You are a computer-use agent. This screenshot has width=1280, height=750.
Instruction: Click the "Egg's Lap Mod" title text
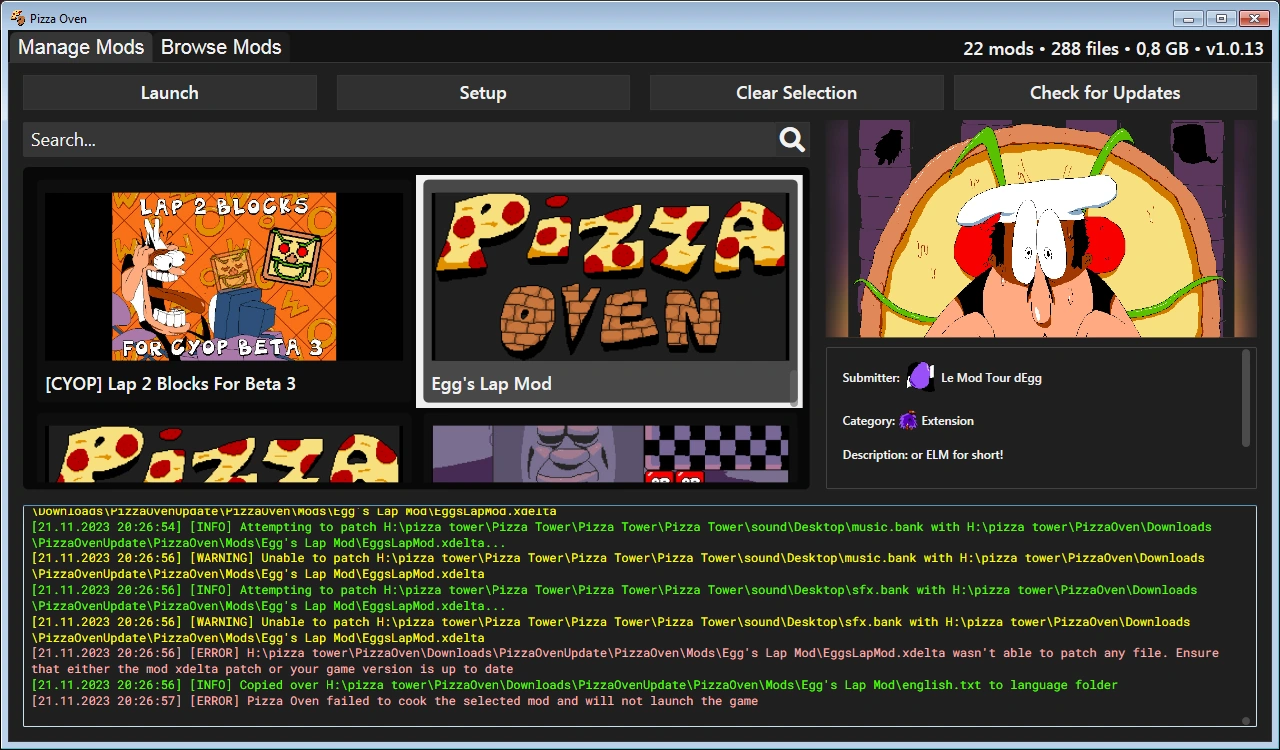coord(491,384)
